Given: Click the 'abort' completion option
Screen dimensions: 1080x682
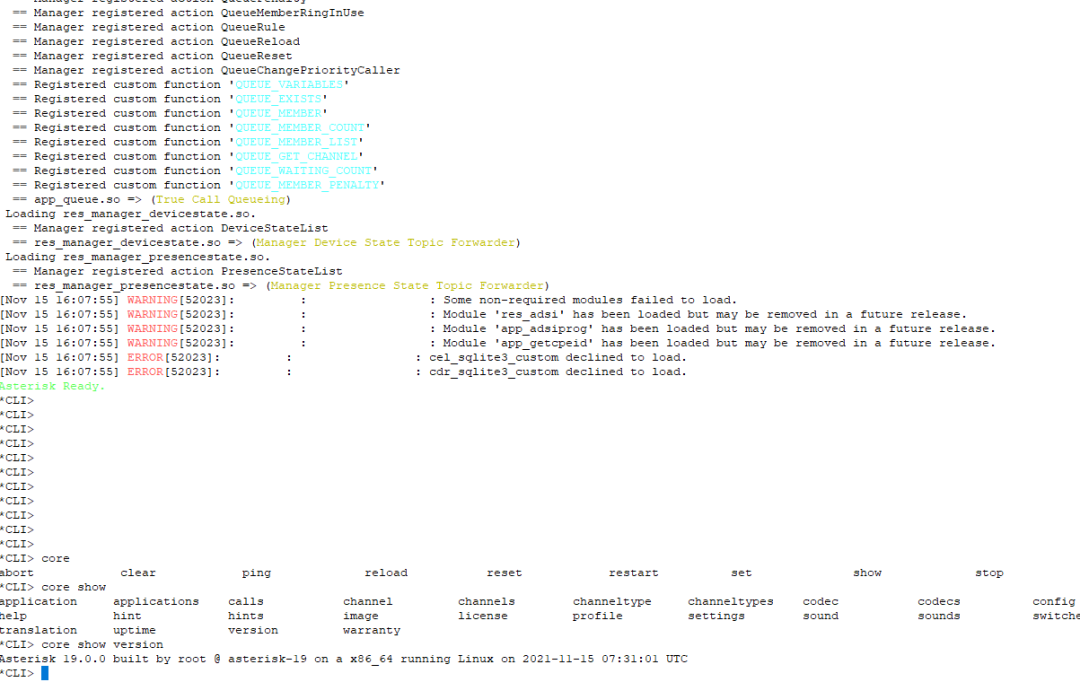Looking at the screenshot, I should (17, 573).
